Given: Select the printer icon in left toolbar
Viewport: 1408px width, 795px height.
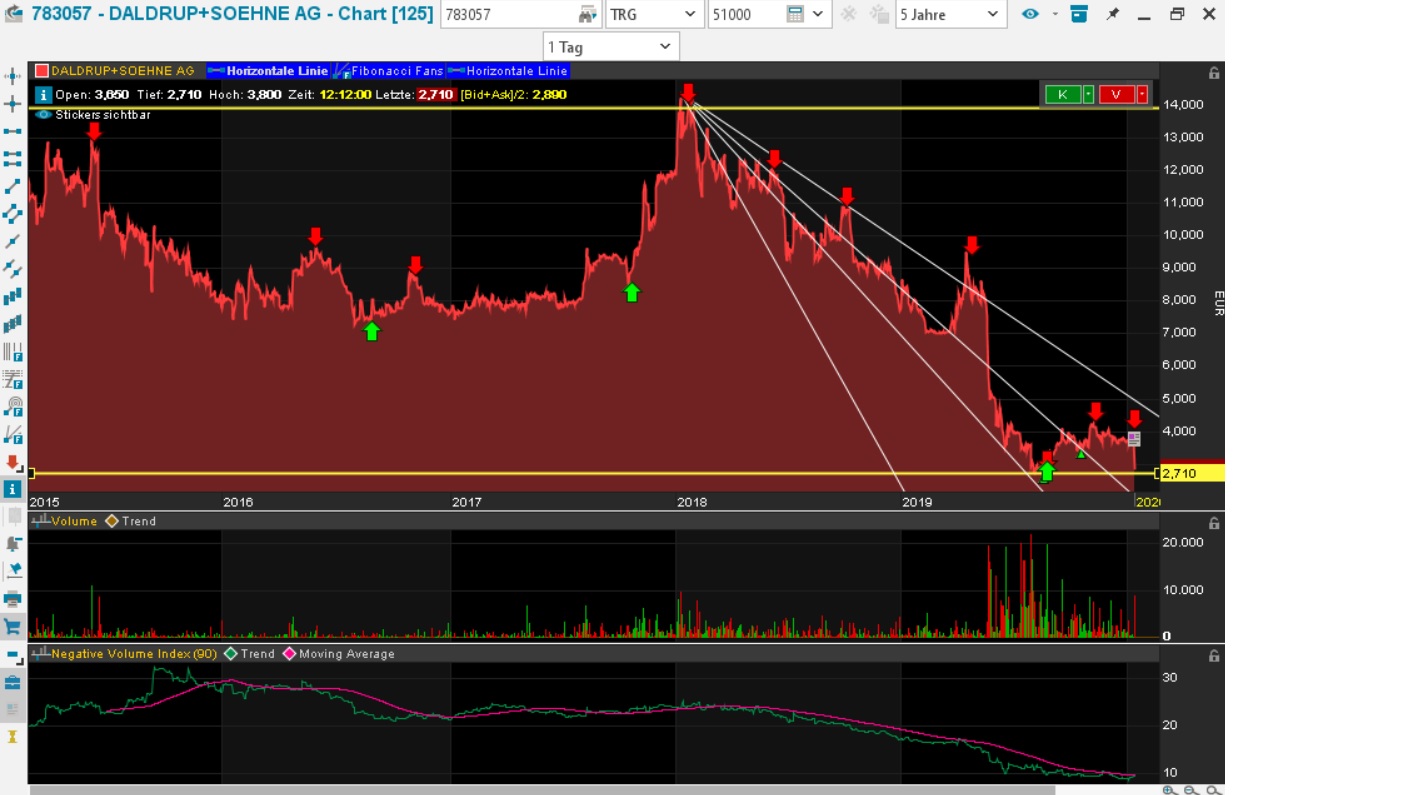Looking at the screenshot, I should coord(13,599).
